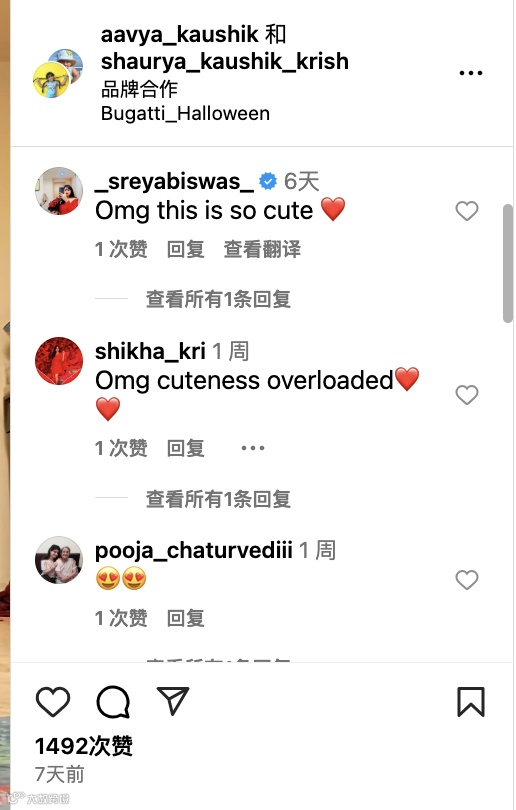The image size is (516, 810).
Task: Like pooja_chaturvediii comment heart
Action: click(466, 580)
